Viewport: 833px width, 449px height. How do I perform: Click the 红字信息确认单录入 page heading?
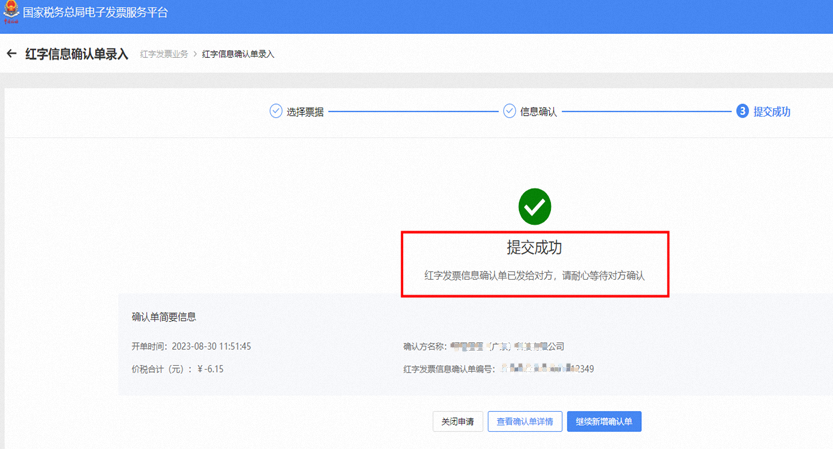[77, 54]
